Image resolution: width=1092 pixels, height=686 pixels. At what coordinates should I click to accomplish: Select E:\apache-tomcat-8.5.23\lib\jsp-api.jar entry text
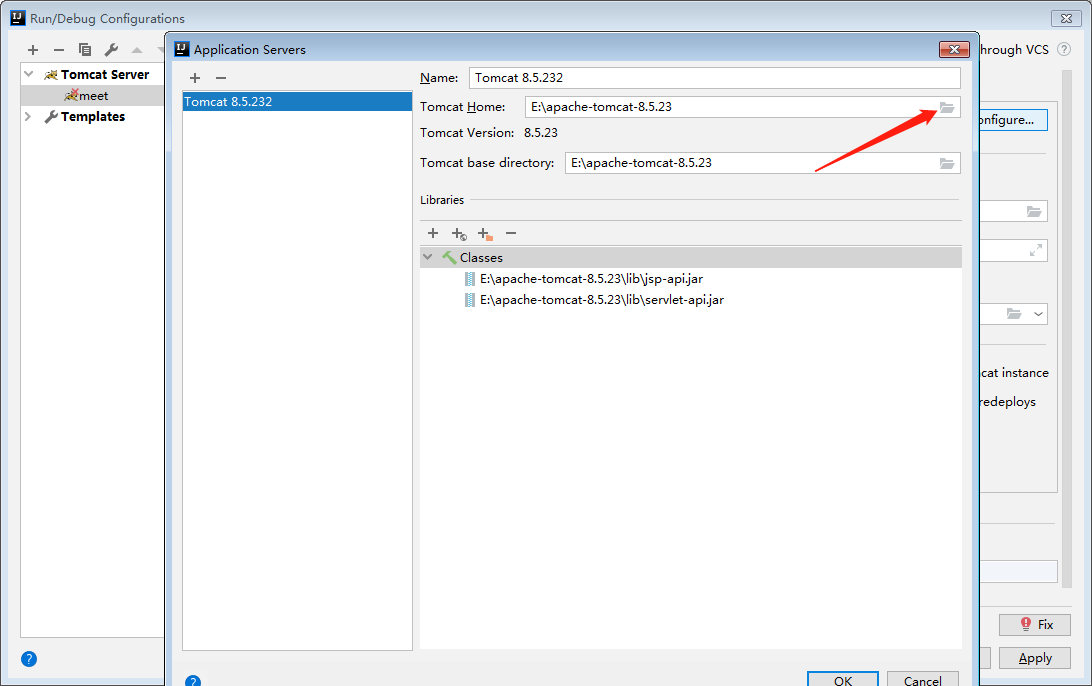pyautogui.click(x=591, y=279)
